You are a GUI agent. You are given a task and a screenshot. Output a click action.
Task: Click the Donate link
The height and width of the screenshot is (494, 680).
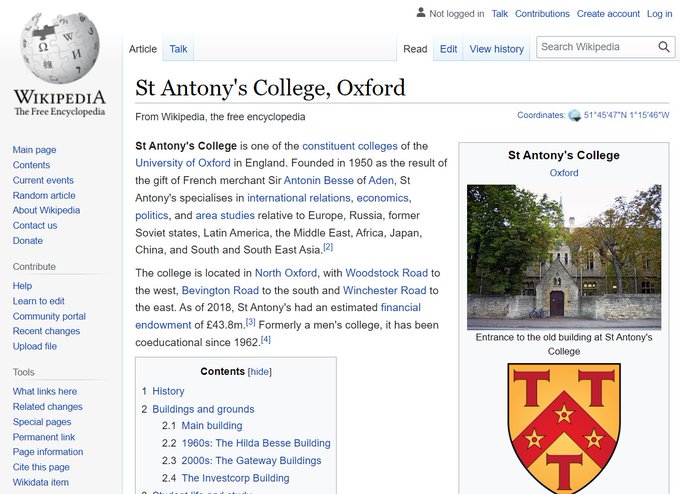28,240
